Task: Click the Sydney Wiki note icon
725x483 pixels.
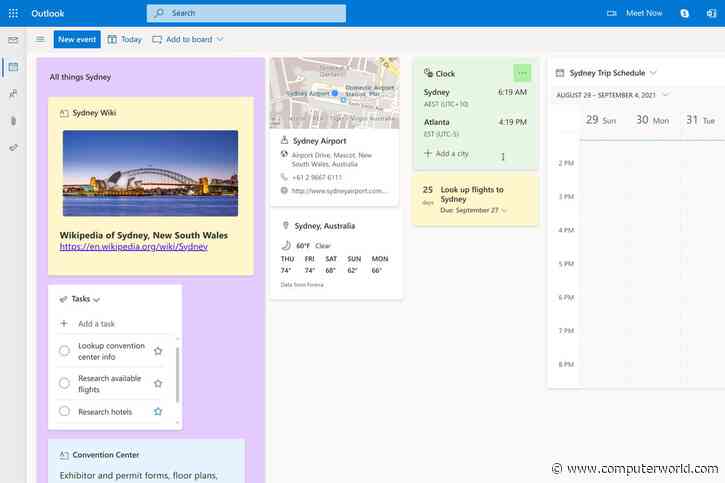Action: (x=64, y=113)
